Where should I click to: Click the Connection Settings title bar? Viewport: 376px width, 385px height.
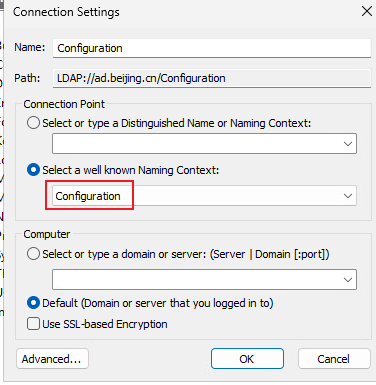pyautogui.click(x=180, y=12)
